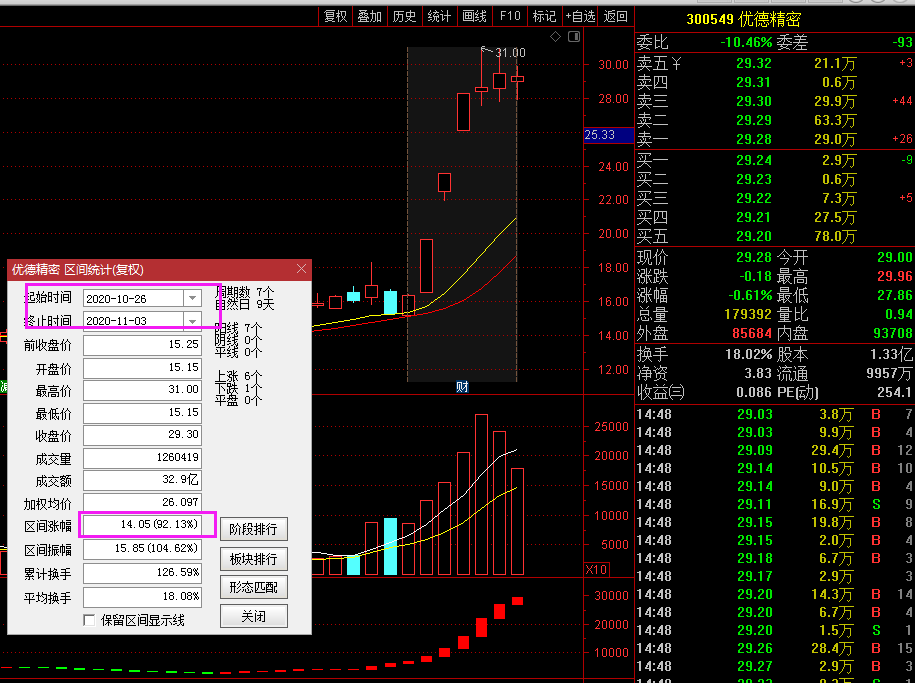The image size is (915, 683).
Task: Click the 区间涨幅 value field
Action: [x=142, y=524]
